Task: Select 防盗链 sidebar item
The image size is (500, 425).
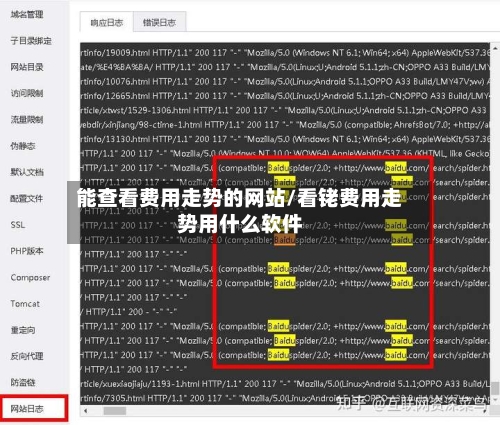Action: (x=23, y=382)
